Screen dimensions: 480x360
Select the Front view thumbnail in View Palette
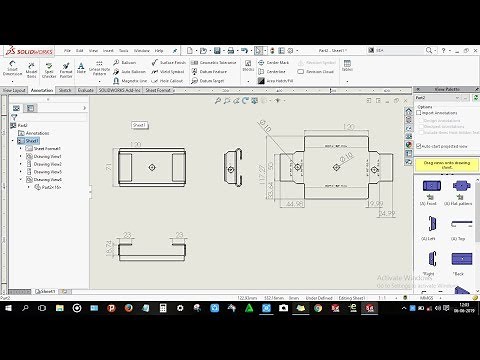pos(431,186)
